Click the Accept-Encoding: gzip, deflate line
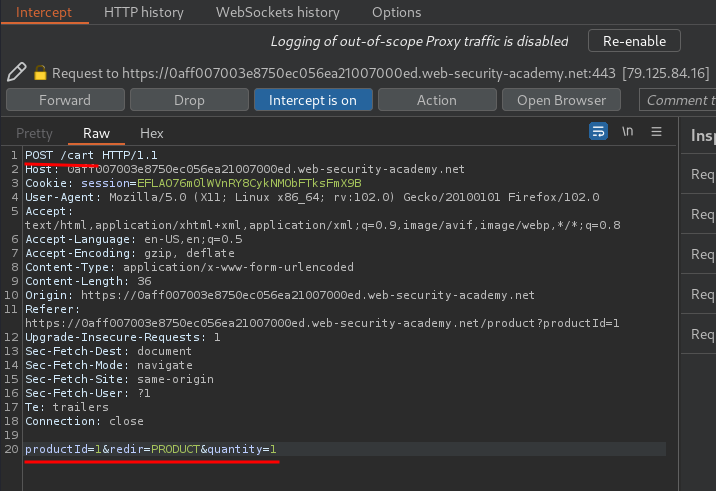 tap(130, 253)
